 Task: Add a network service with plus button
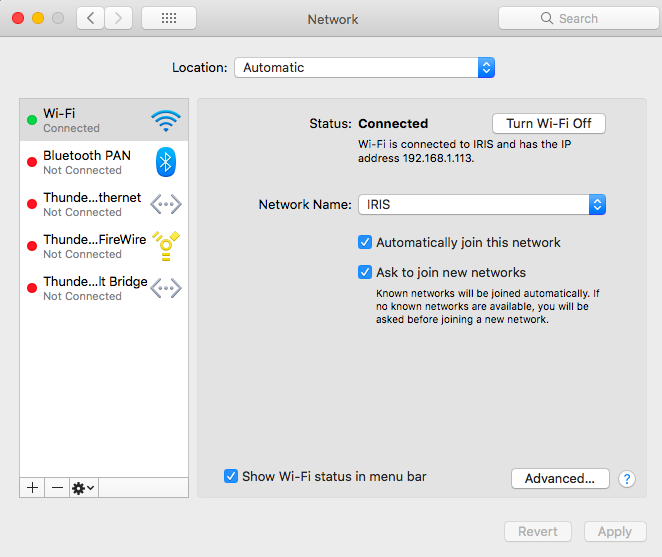[x=32, y=487]
